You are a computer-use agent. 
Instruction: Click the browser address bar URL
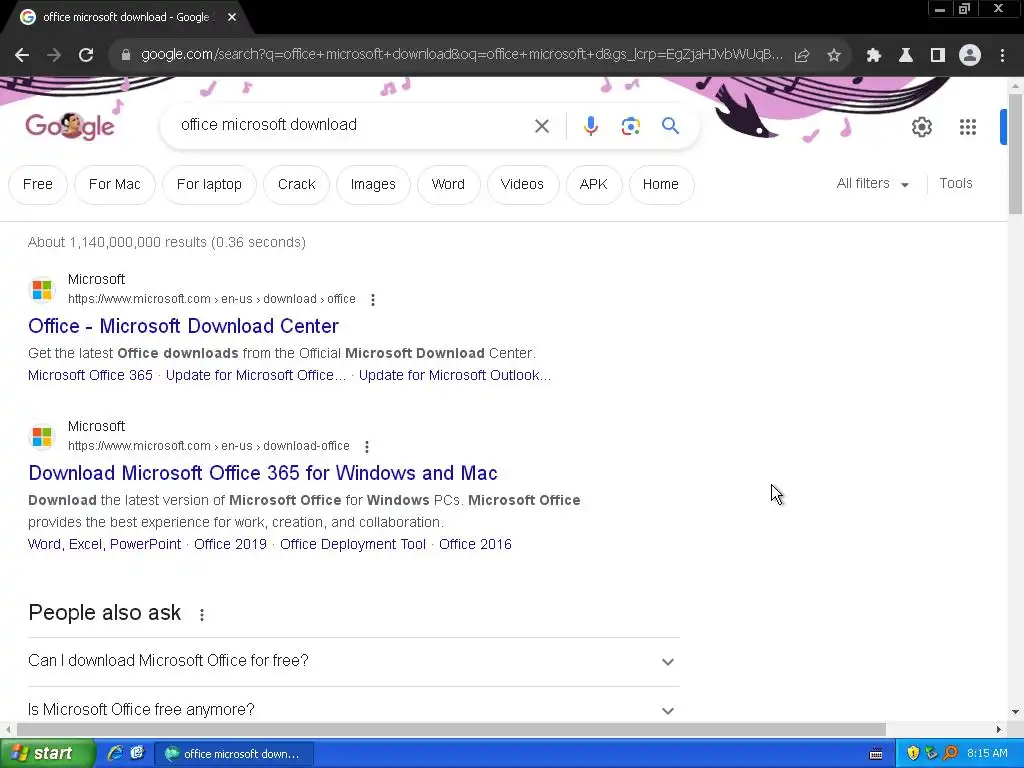(x=461, y=55)
